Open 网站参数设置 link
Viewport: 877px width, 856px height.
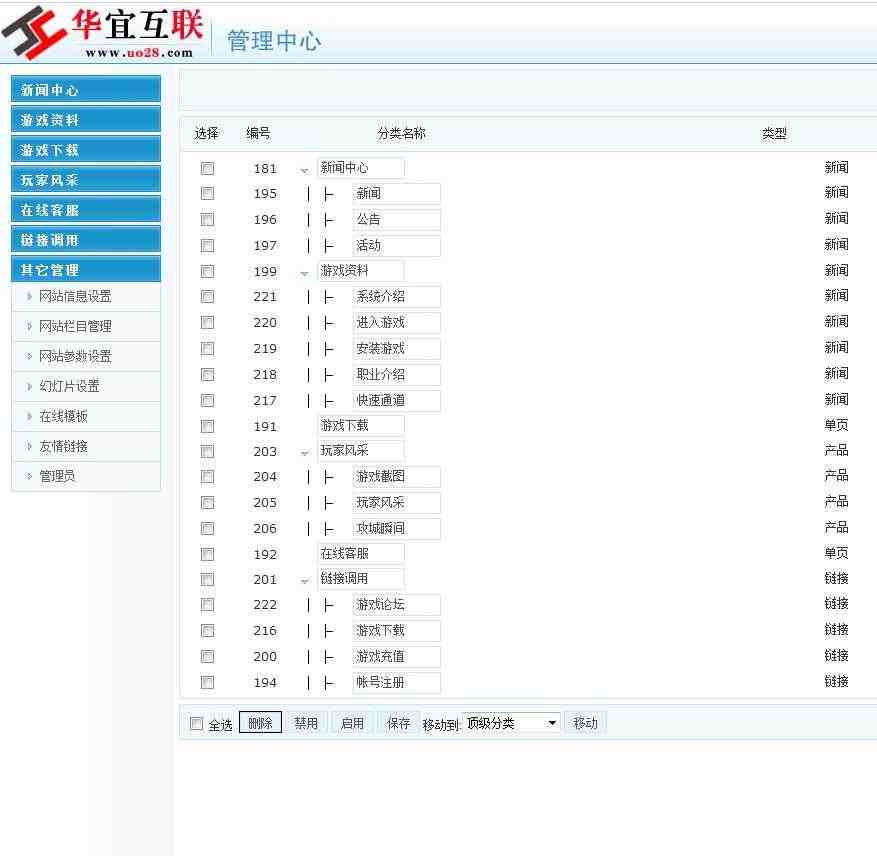[x=75, y=356]
